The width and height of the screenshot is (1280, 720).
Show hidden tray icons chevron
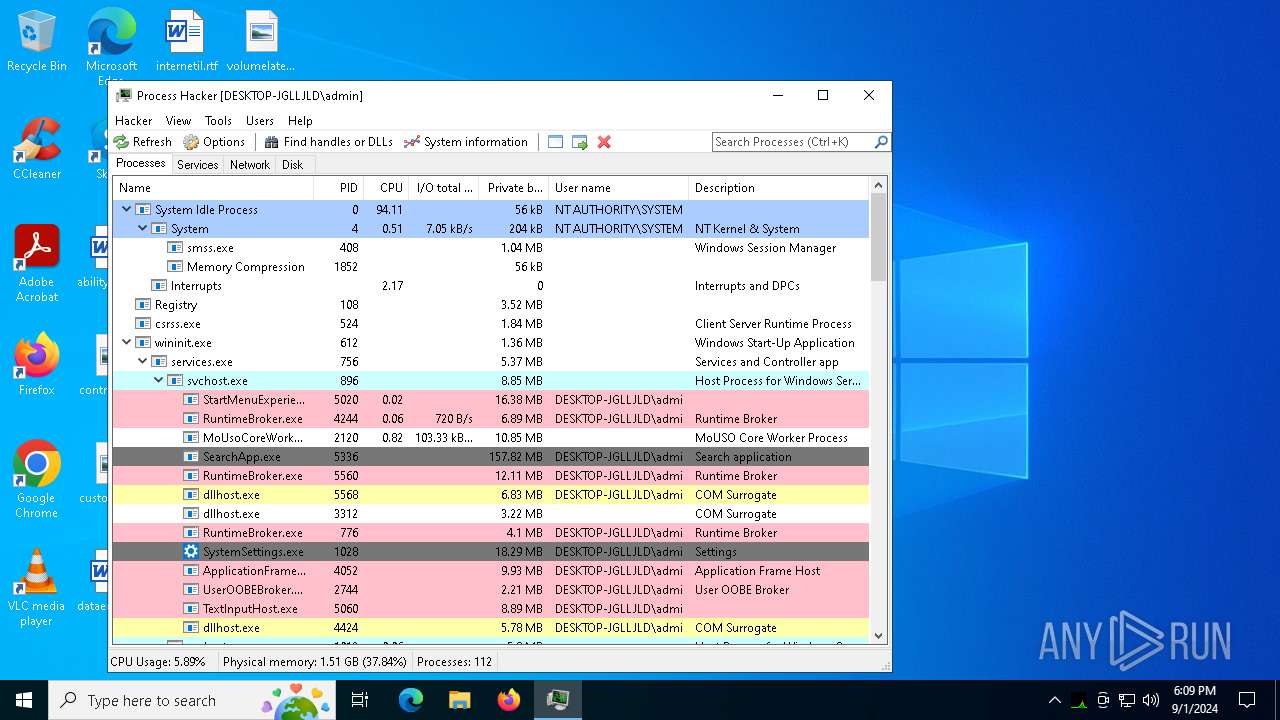1054,700
